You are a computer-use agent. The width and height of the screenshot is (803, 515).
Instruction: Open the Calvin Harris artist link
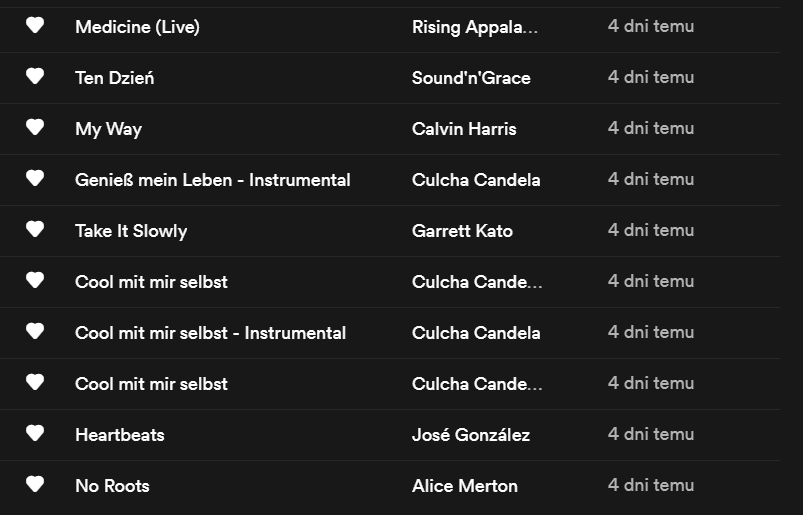pos(464,129)
